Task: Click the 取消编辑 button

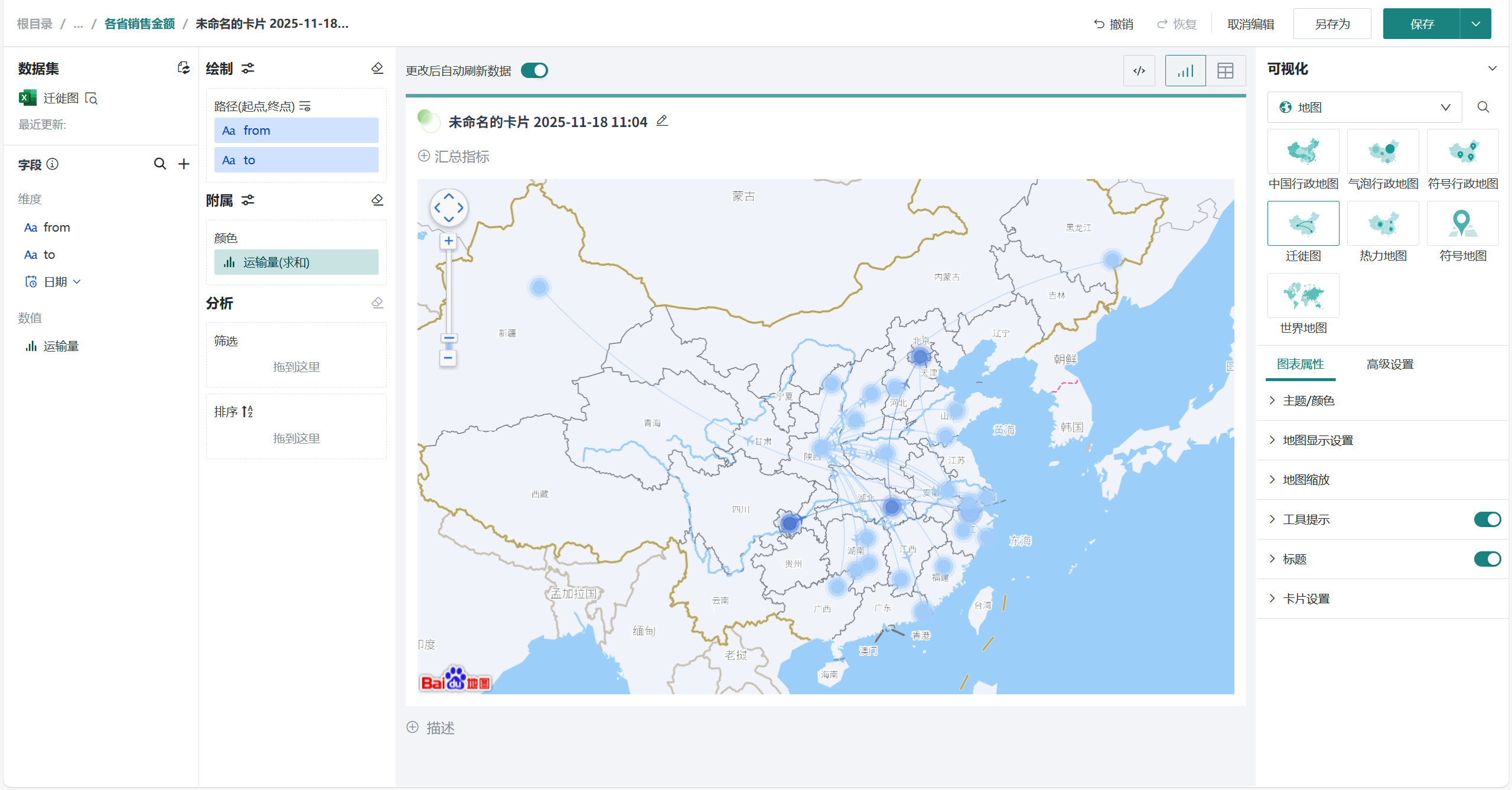Action: (1250, 24)
